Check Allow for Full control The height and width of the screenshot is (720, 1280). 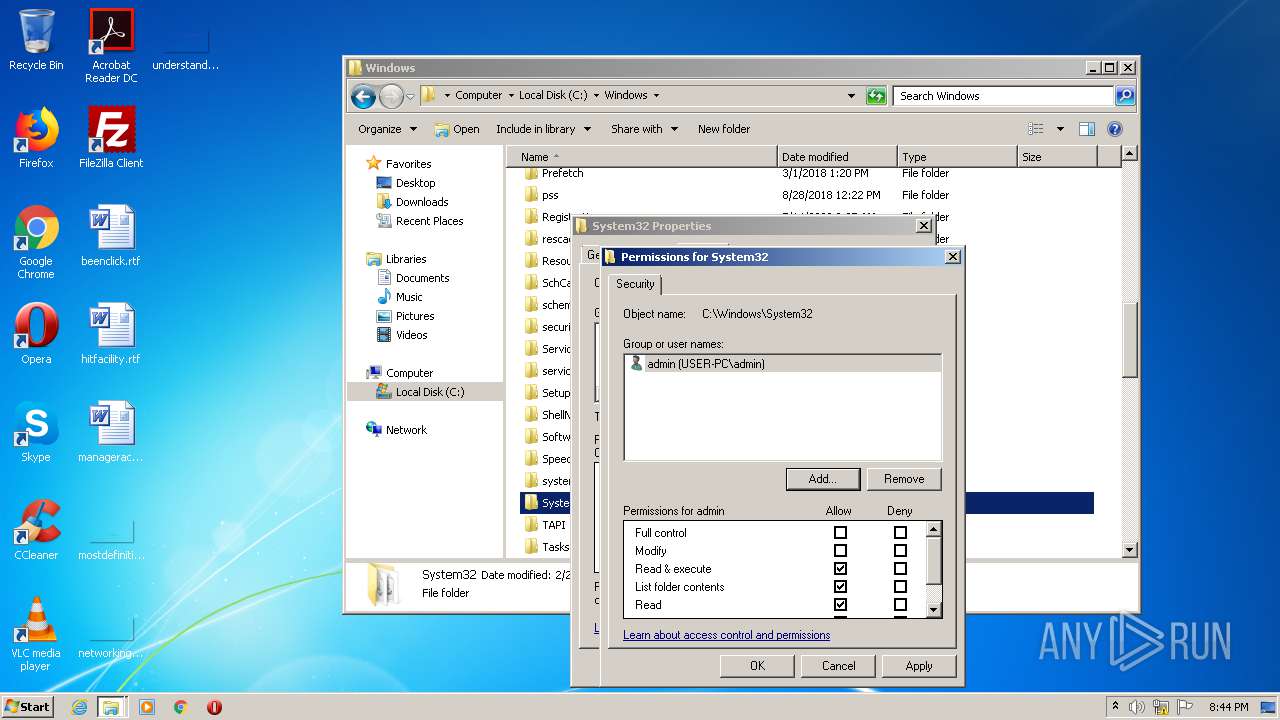pos(840,533)
